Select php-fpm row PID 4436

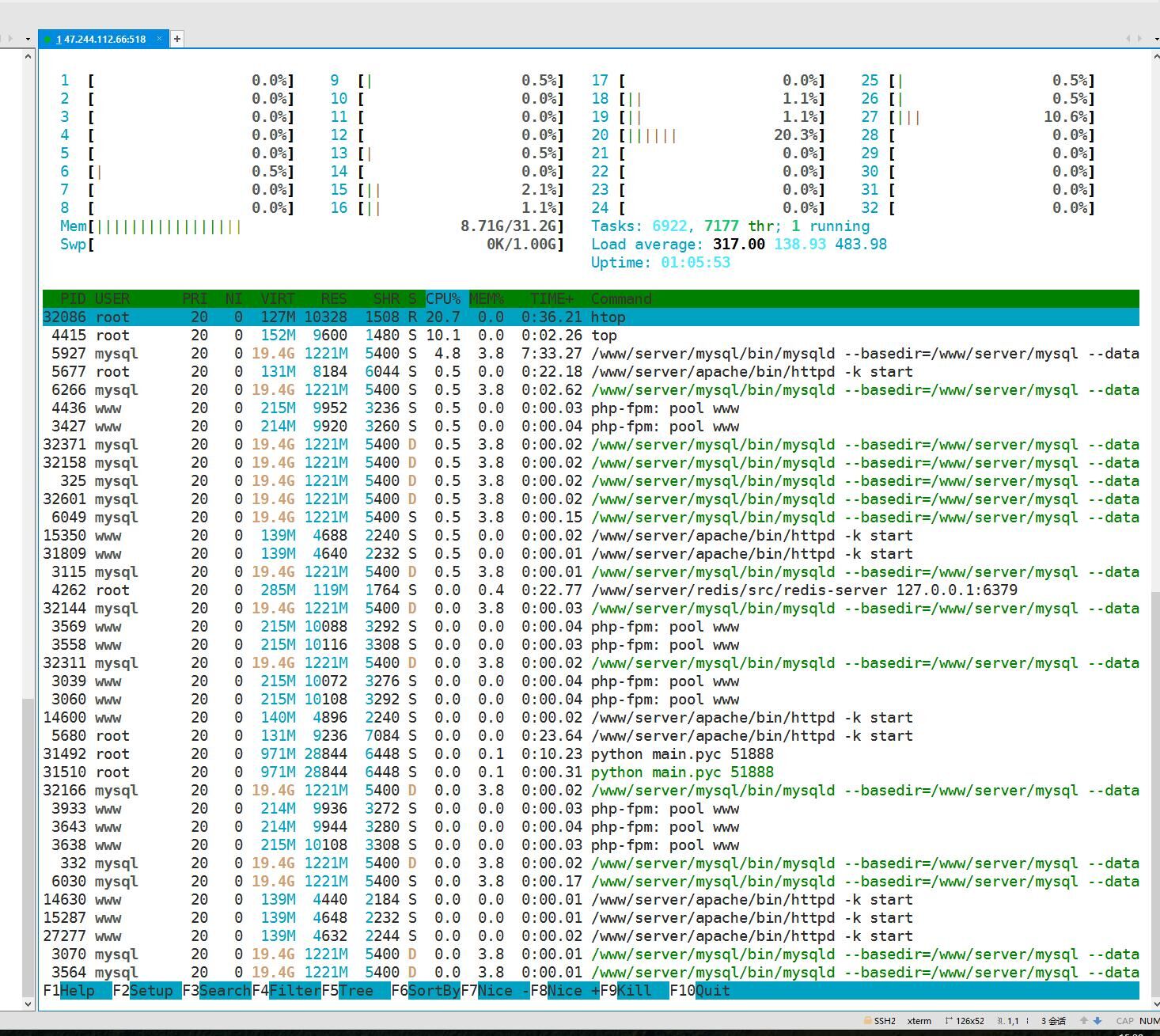[x=591, y=408]
